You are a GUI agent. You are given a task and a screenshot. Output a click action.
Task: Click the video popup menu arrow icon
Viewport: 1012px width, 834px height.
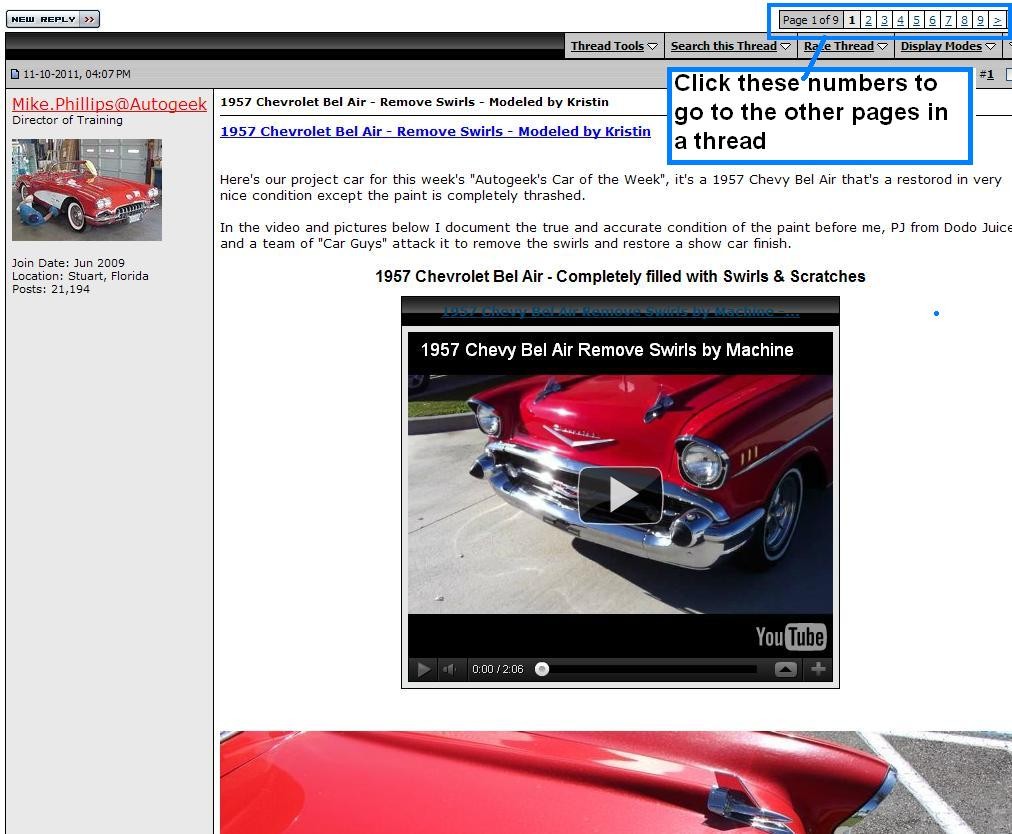click(785, 669)
